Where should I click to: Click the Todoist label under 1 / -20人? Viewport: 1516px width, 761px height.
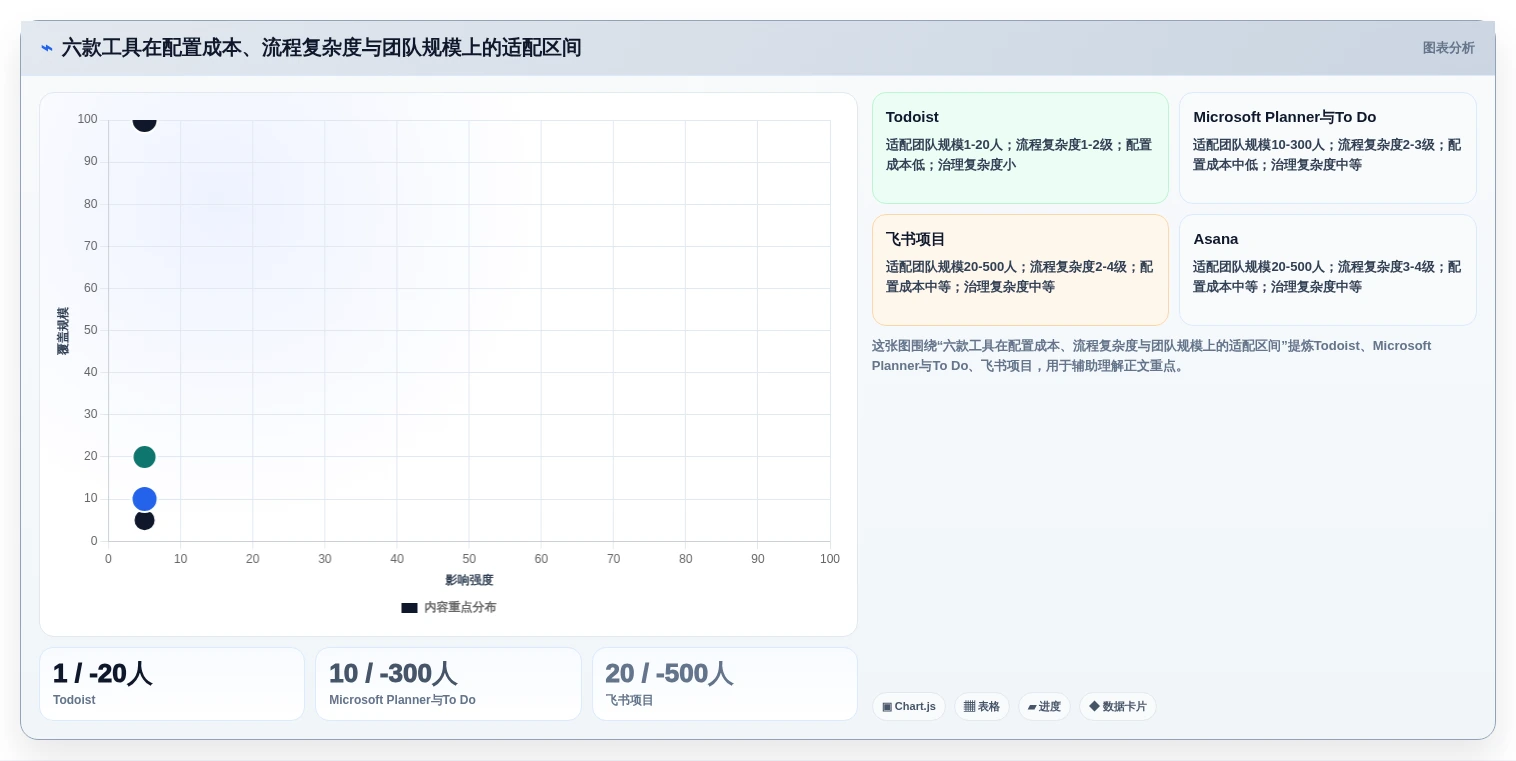click(x=74, y=700)
